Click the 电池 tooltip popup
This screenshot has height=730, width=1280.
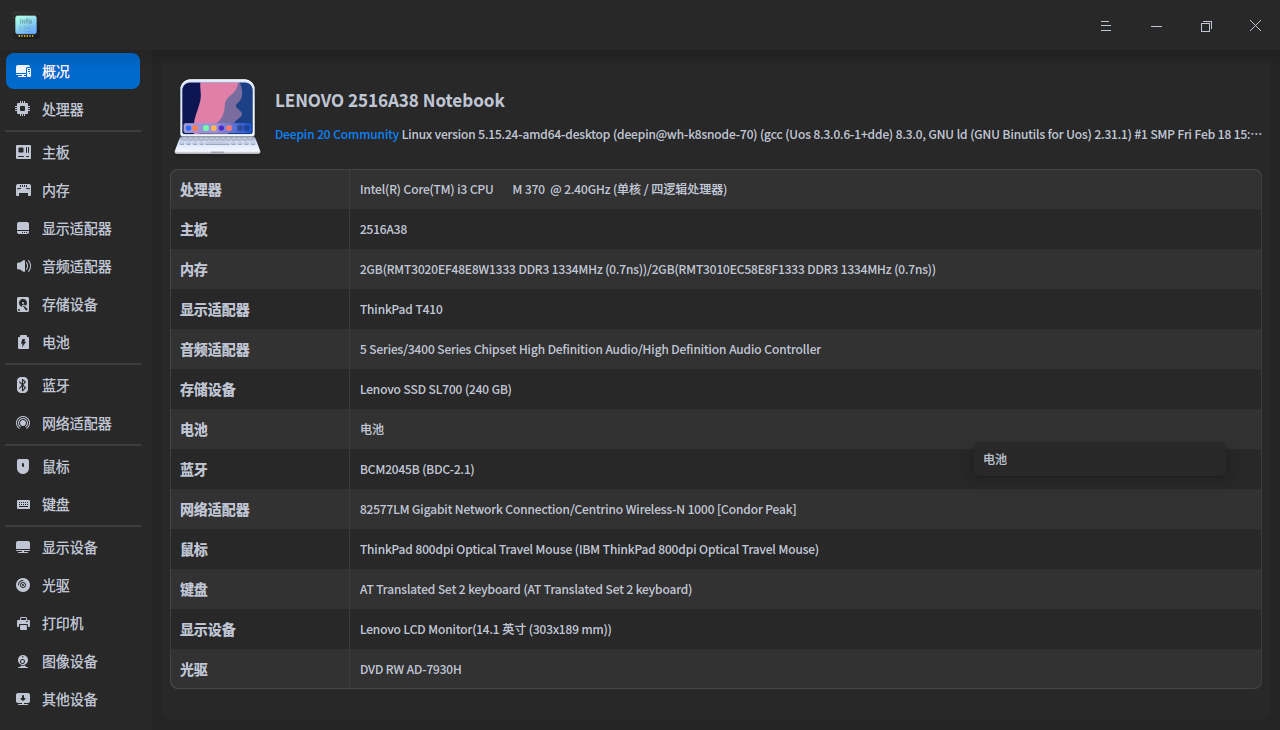pyautogui.click(x=1099, y=460)
